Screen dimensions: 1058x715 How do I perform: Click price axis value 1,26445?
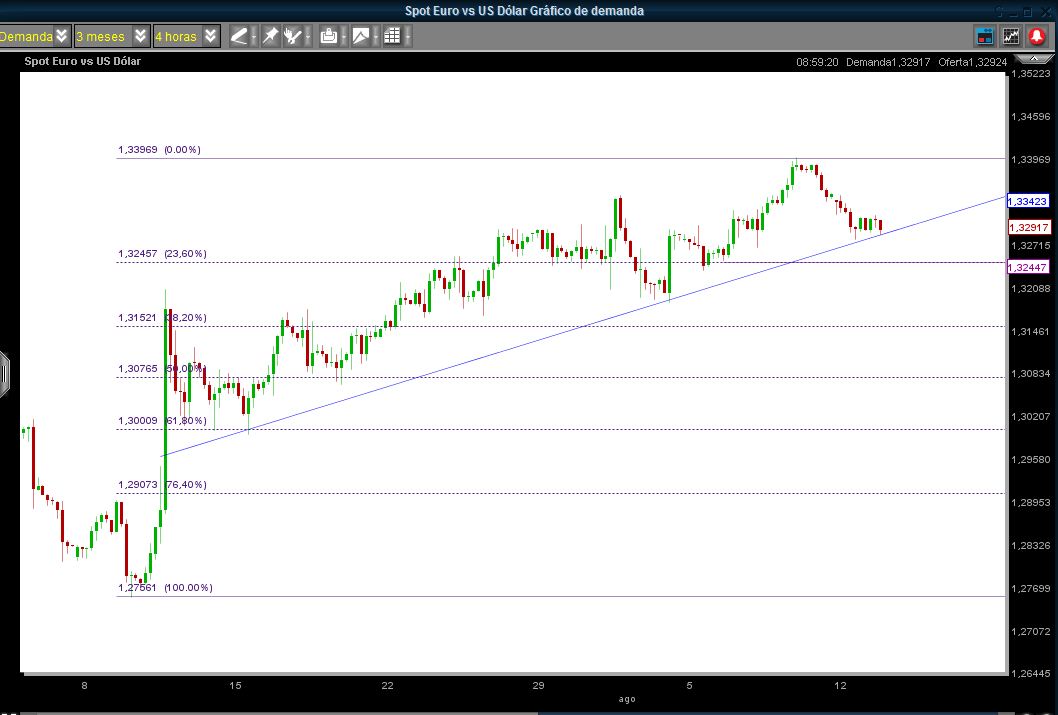click(x=1030, y=674)
